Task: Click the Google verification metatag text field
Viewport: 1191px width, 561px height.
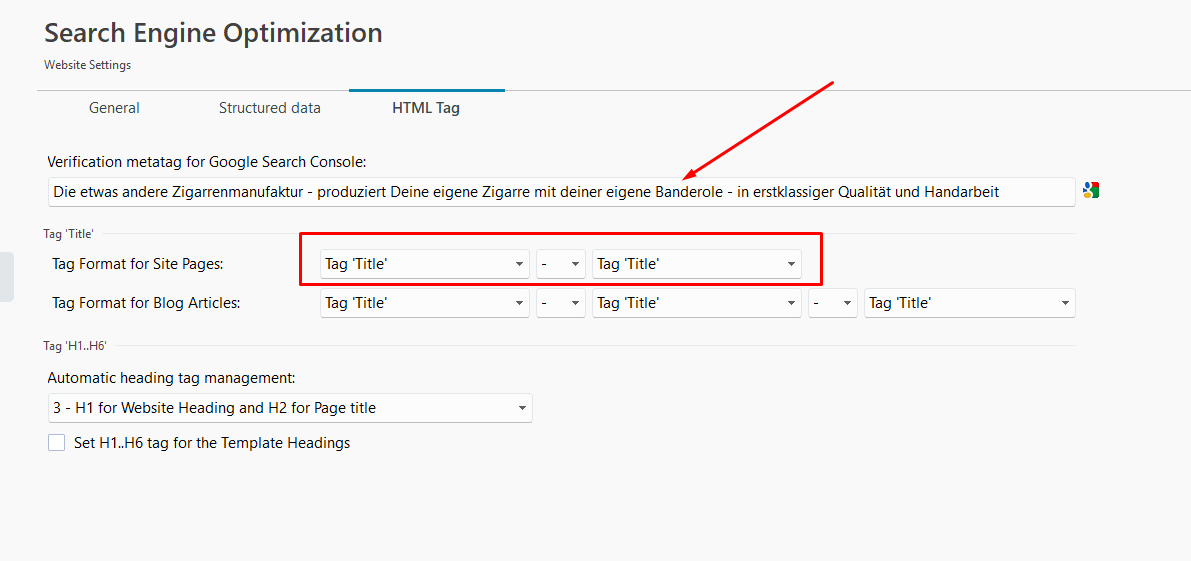Action: tap(560, 192)
